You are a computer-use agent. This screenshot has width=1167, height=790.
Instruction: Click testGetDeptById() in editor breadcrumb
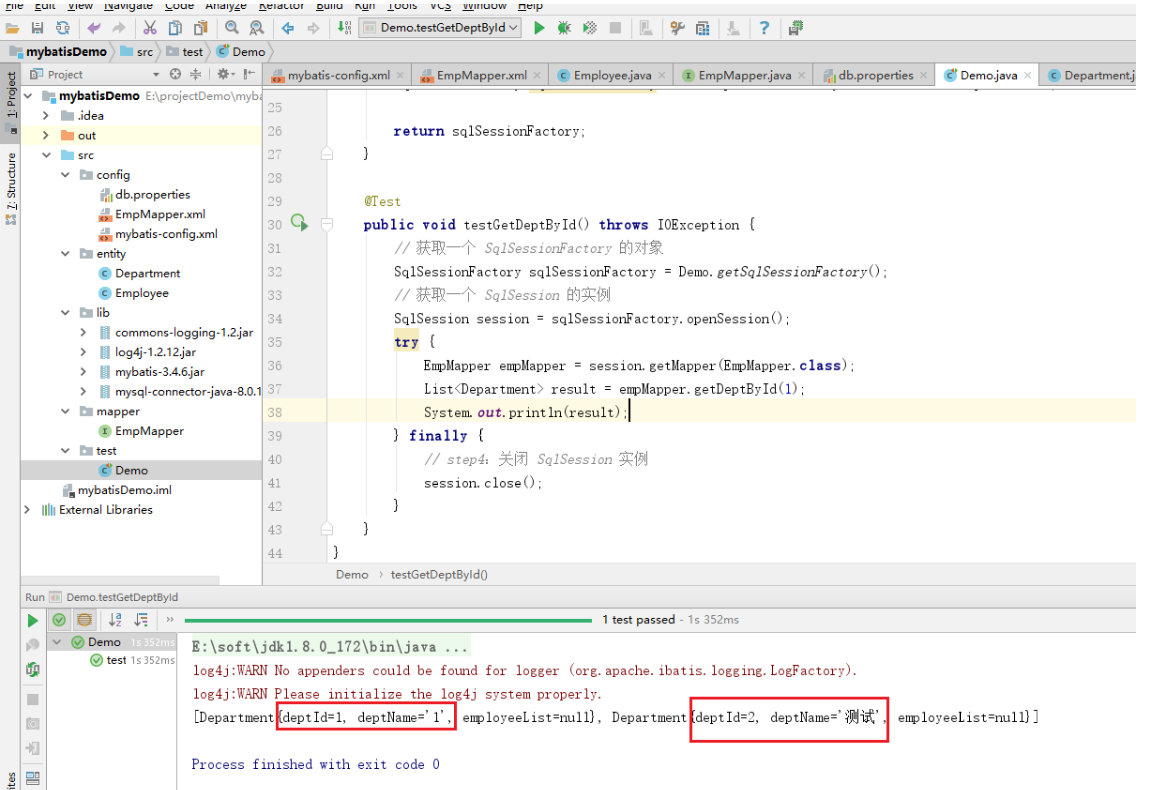click(439, 575)
